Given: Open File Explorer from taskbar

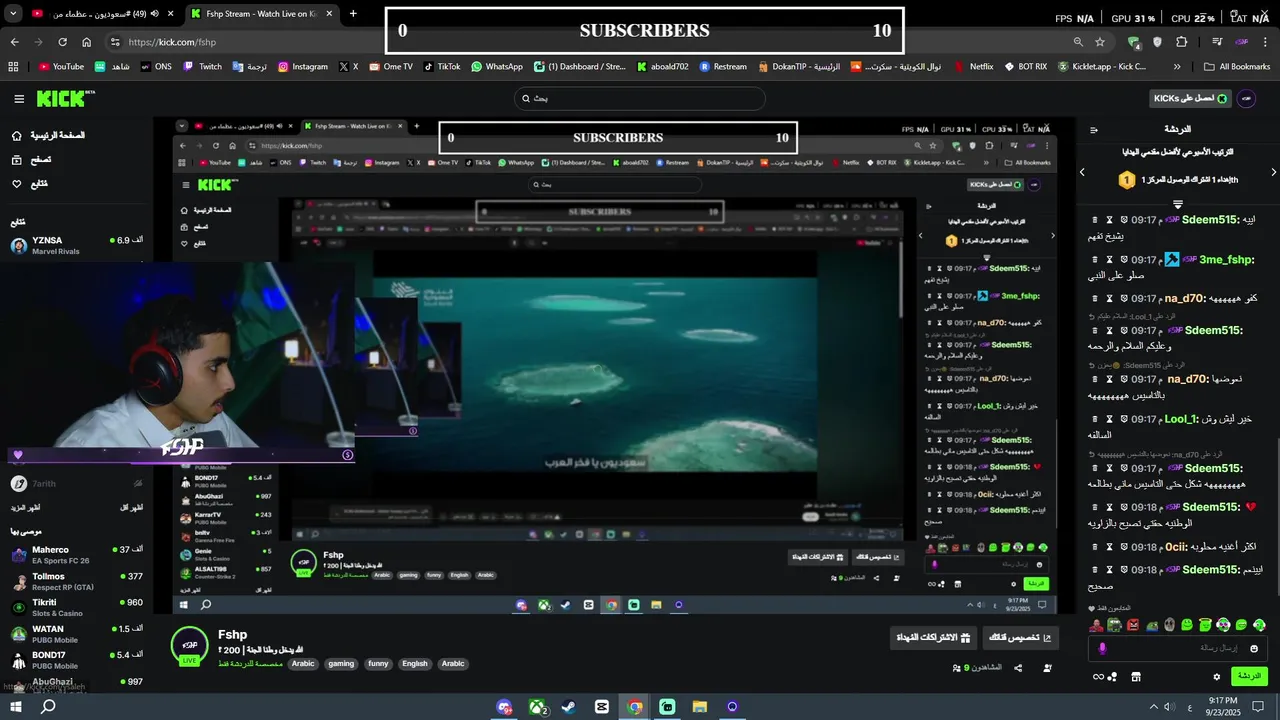Looking at the screenshot, I should 700,707.
